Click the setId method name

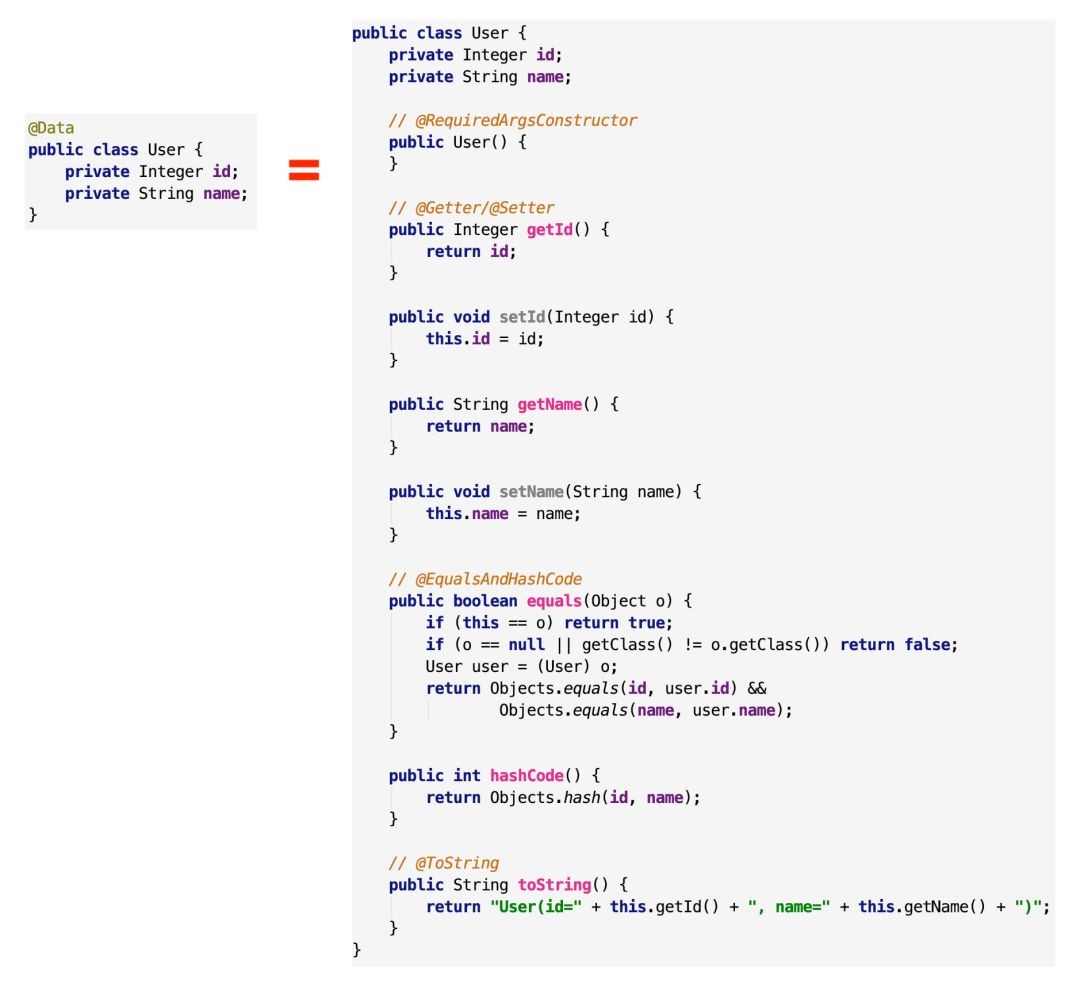tap(522, 317)
